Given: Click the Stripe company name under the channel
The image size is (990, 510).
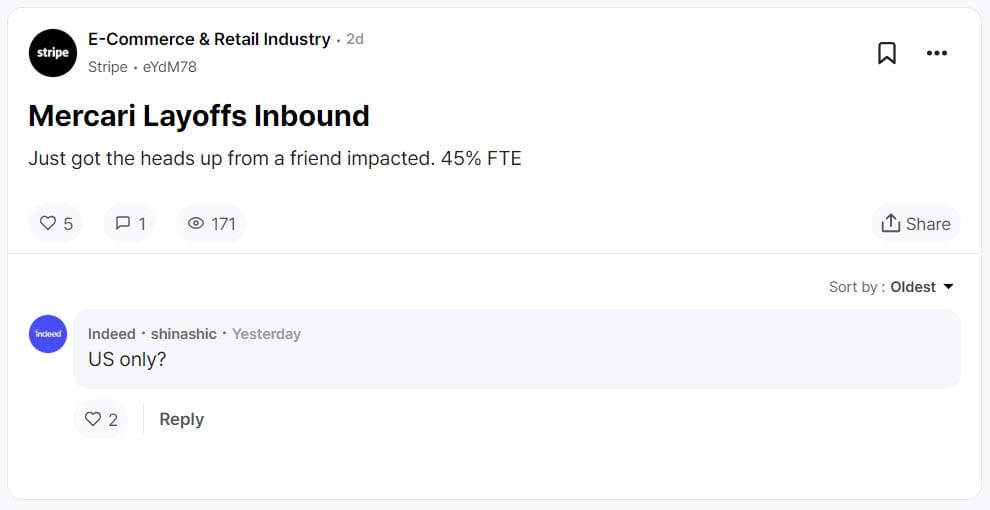Looking at the screenshot, I should [x=107, y=67].
